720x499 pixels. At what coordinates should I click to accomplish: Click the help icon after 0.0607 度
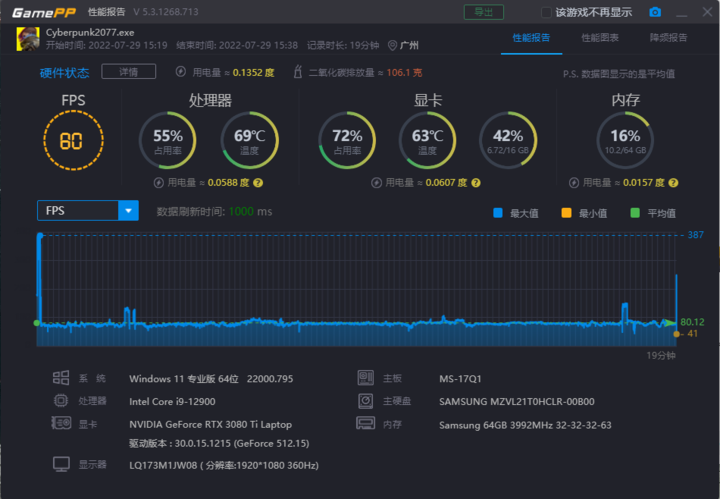476,183
